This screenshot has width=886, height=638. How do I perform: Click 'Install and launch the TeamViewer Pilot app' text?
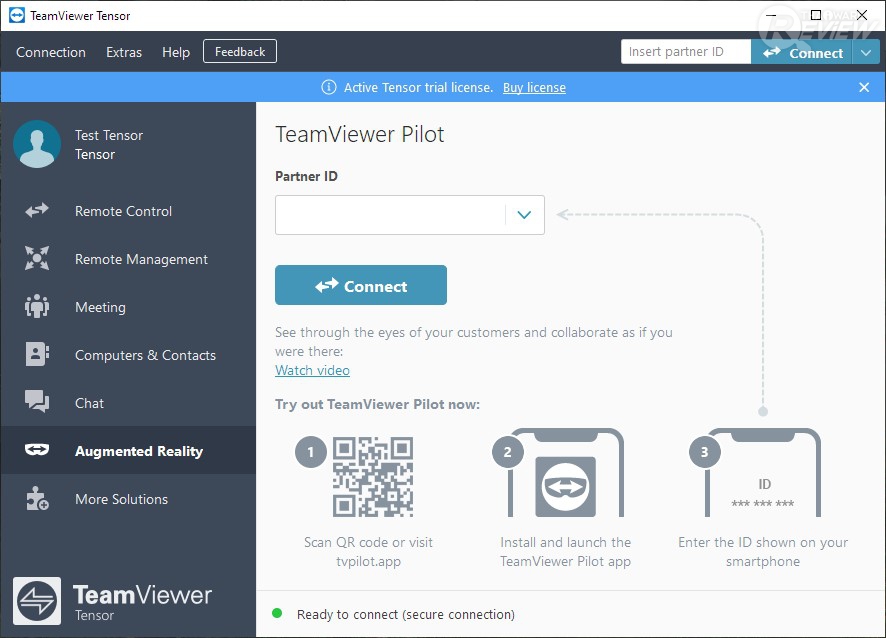point(565,552)
